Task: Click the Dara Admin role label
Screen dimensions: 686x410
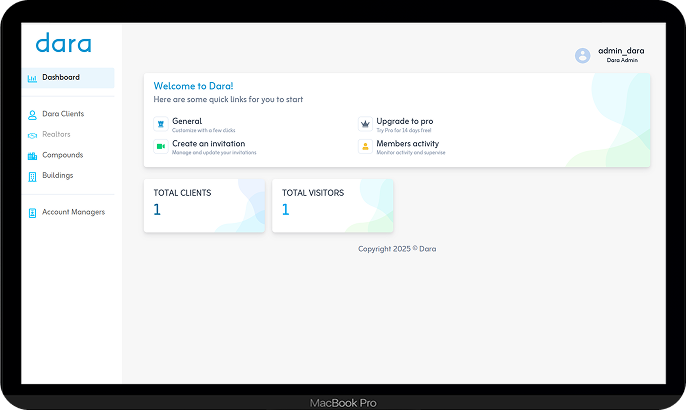Action: pyautogui.click(x=622, y=60)
